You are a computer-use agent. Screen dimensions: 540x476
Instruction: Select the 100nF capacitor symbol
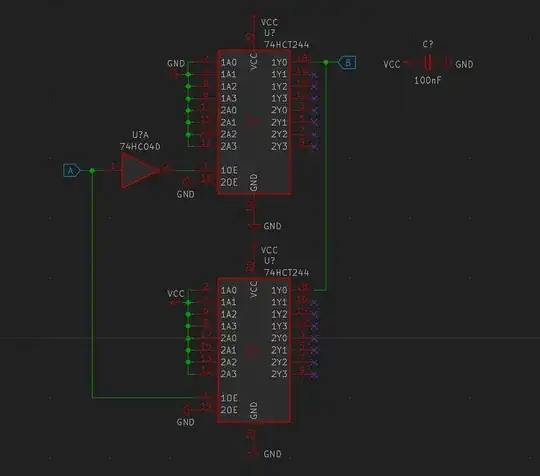[x=428, y=63]
